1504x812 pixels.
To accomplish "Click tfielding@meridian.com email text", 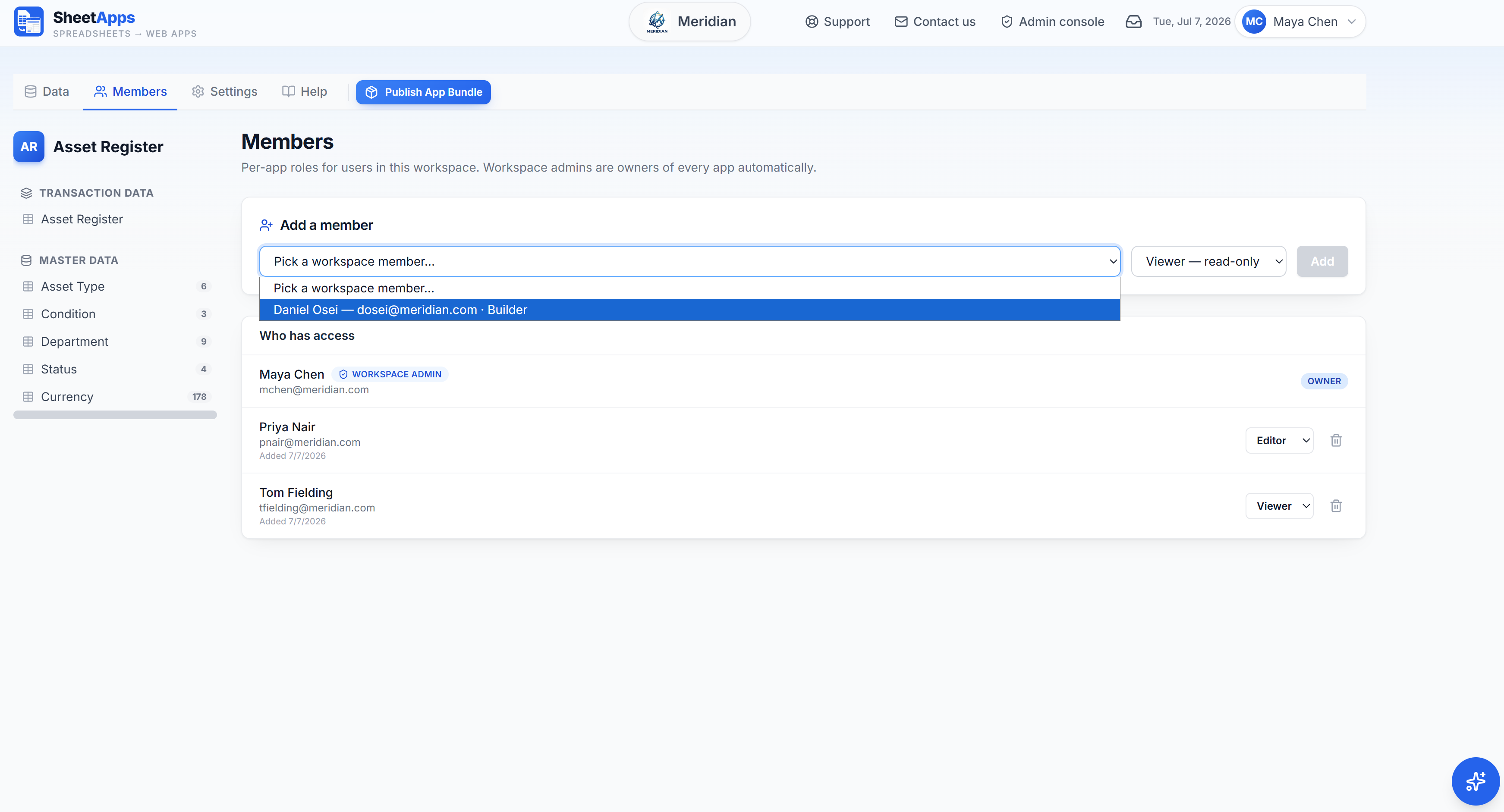I will (x=317, y=507).
